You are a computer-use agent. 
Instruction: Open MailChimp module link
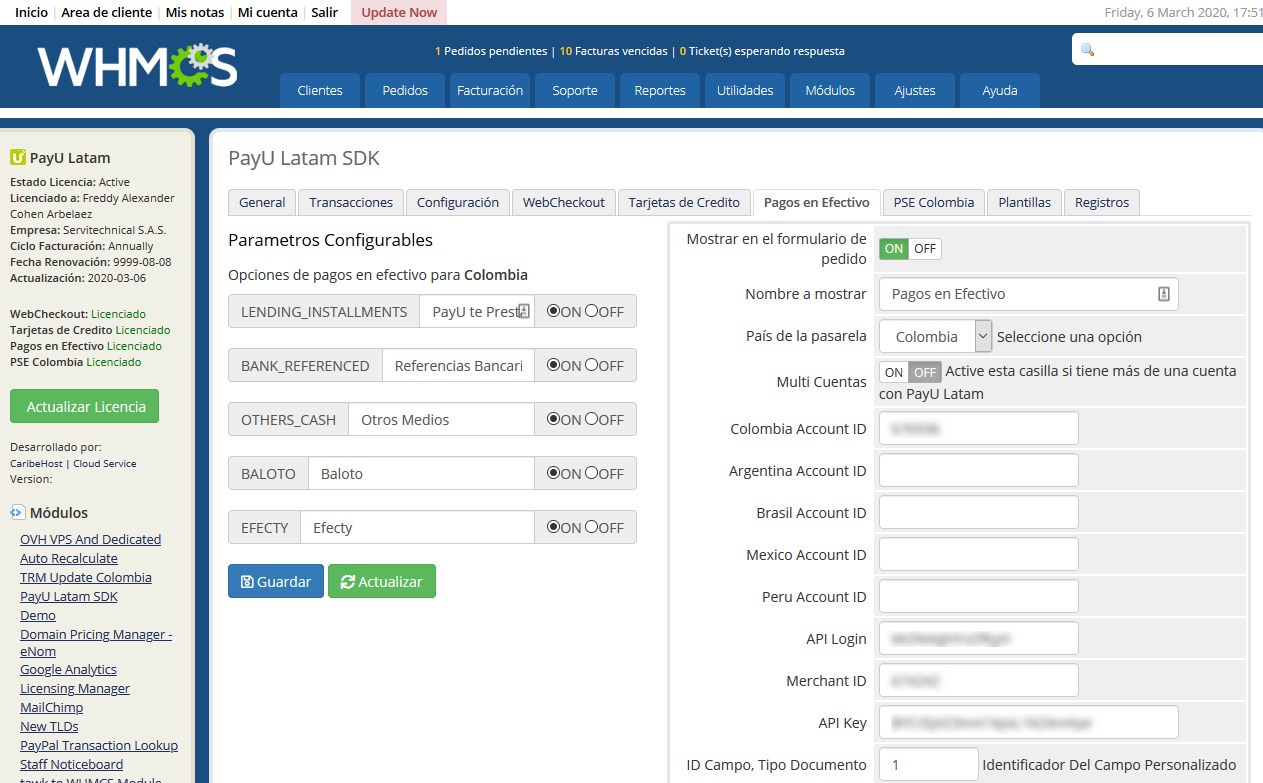(x=52, y=707)
